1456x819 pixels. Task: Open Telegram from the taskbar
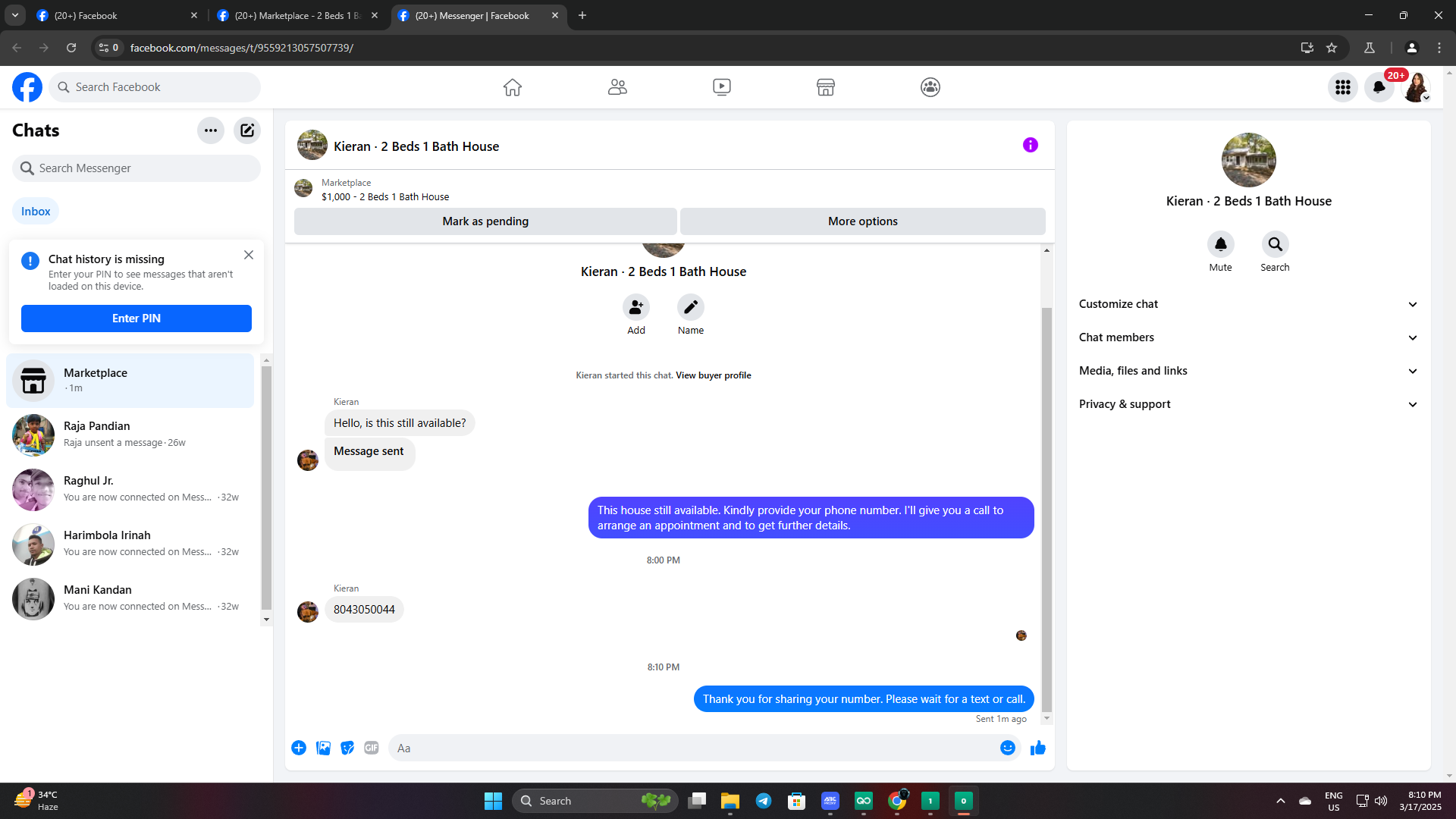764,801
